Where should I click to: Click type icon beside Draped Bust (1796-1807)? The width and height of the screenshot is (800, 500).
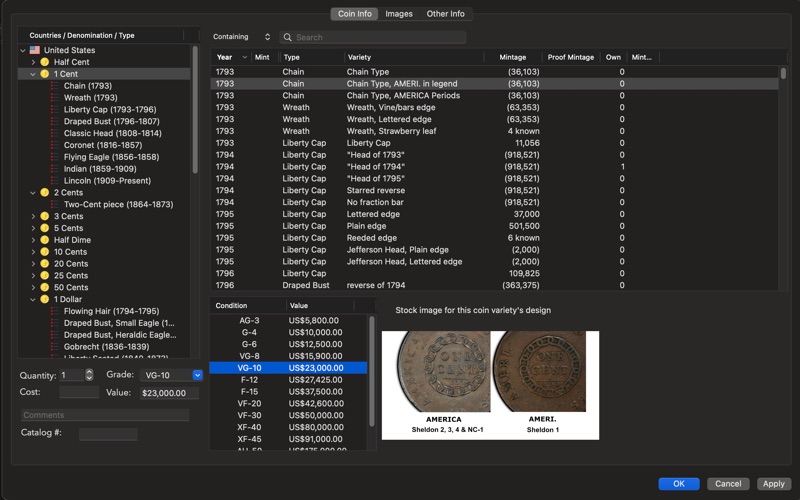[x=55, y=121]
